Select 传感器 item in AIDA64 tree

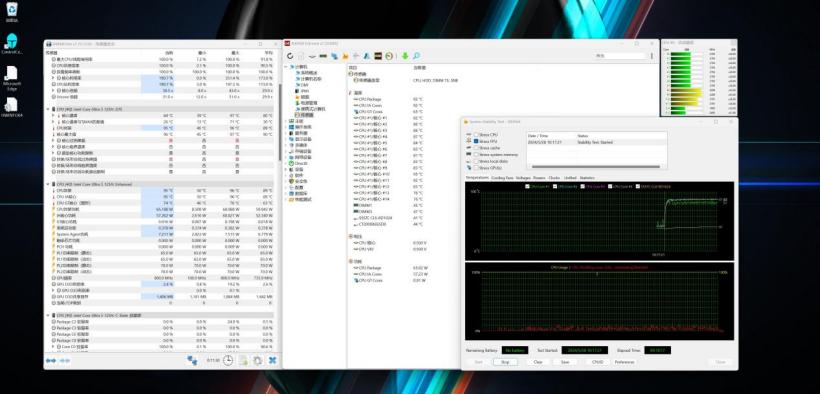point(305,115)
